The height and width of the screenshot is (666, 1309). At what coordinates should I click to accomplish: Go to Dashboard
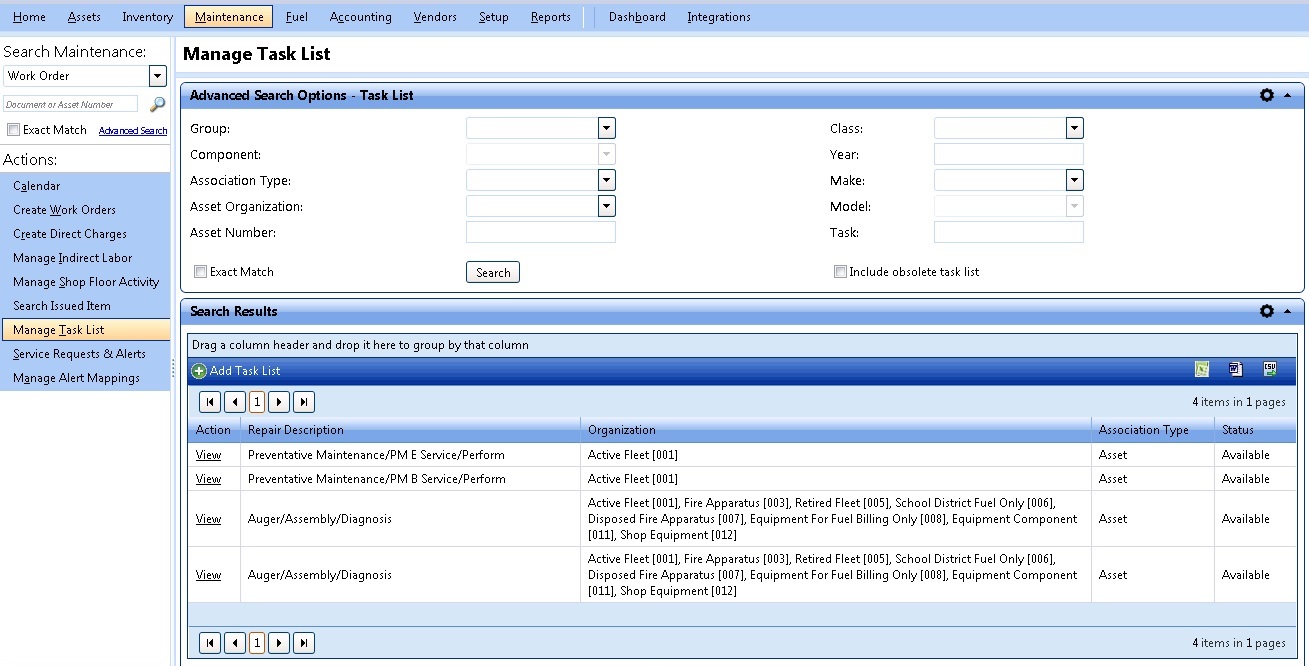[x=637, y=17]
